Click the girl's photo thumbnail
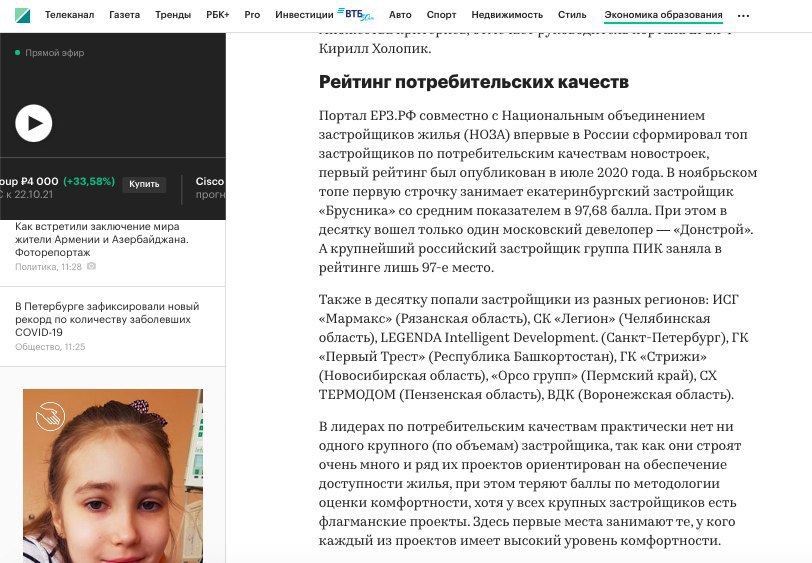Image resolution: width=812 pixels, height=563 pixels. pyautogui.click(x=113, y=476)
